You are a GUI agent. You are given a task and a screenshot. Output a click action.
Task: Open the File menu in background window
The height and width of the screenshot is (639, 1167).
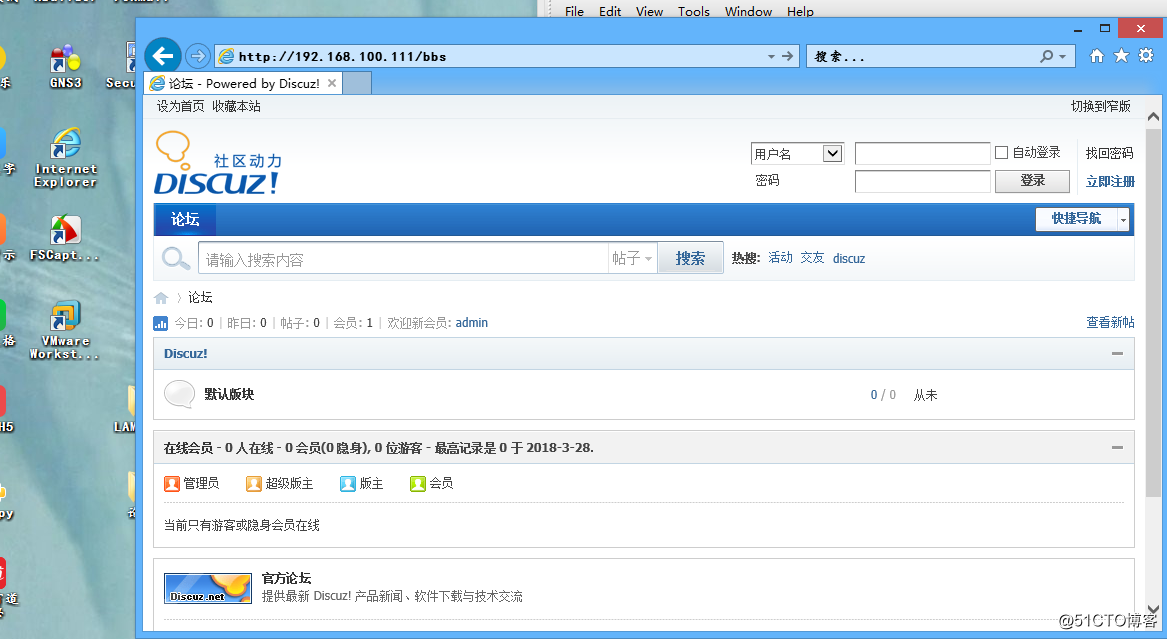pyautogui.click(x=575, y=11)
